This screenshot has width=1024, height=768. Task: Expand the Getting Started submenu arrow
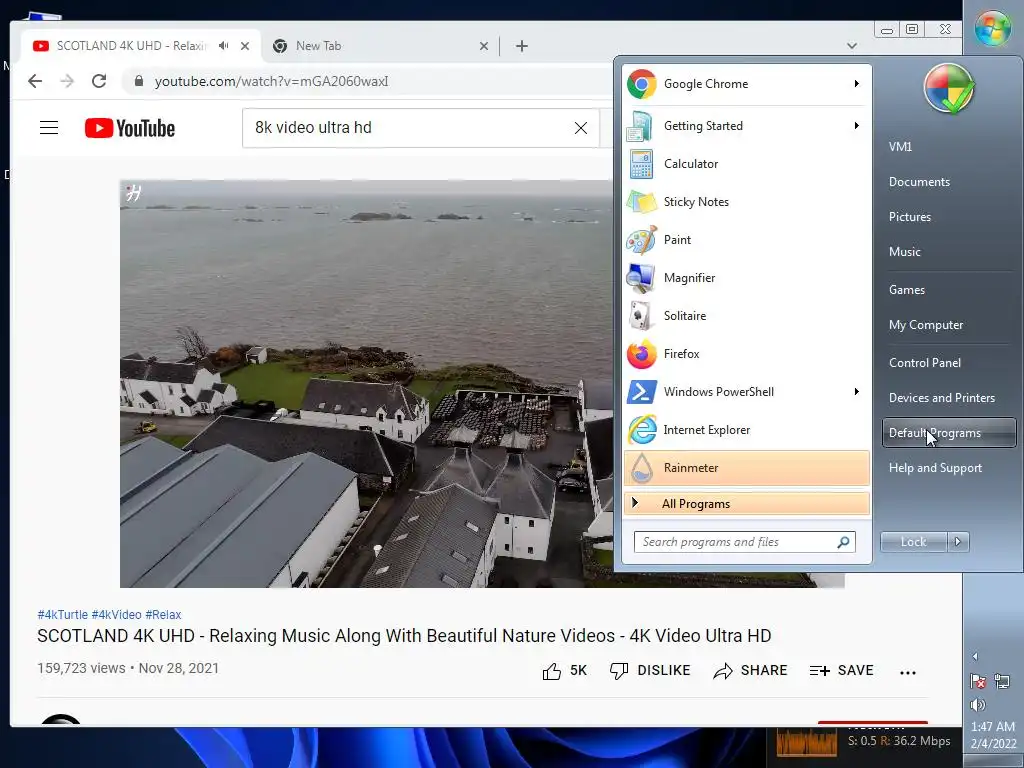(856, 125)
